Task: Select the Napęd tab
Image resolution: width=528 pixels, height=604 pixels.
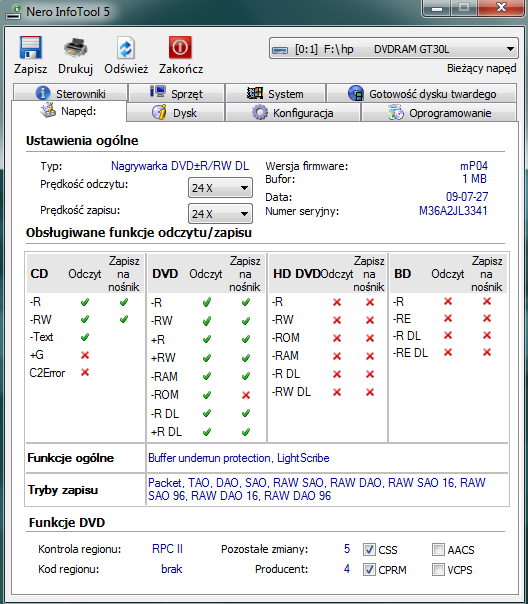Action: point(69,111)
